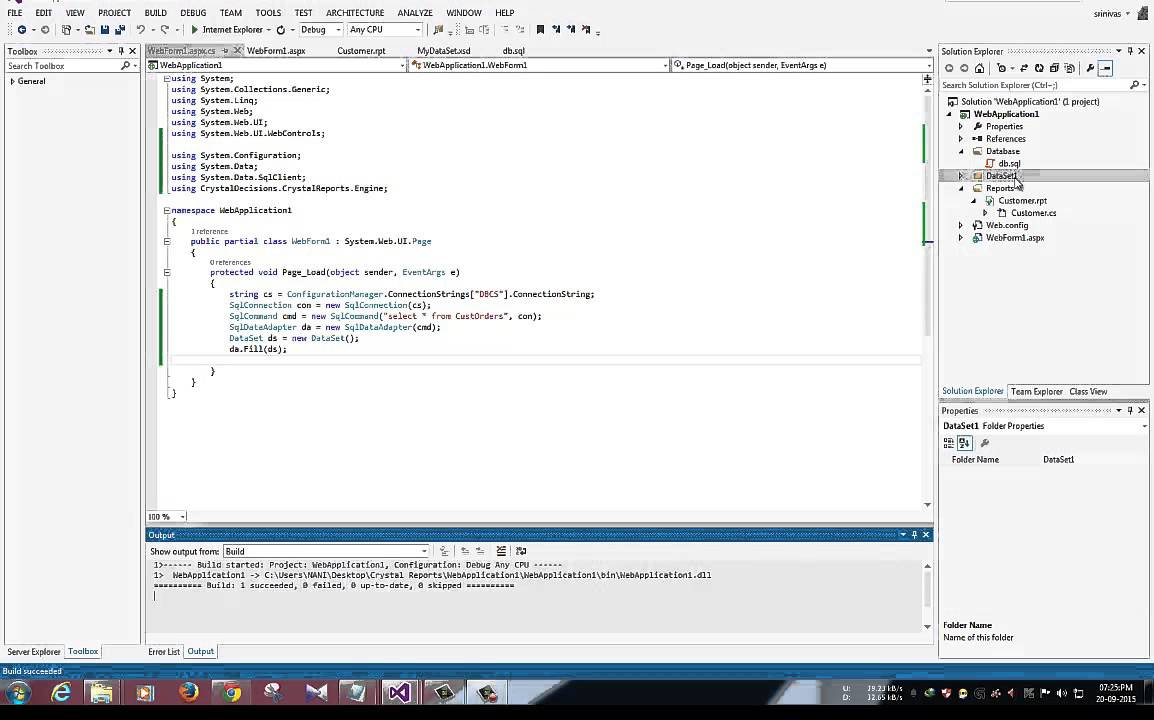The width and height of the screenshot is (1154, 720).
Task: Switch to the Team Explorer tab
Action: point(1036,392)
